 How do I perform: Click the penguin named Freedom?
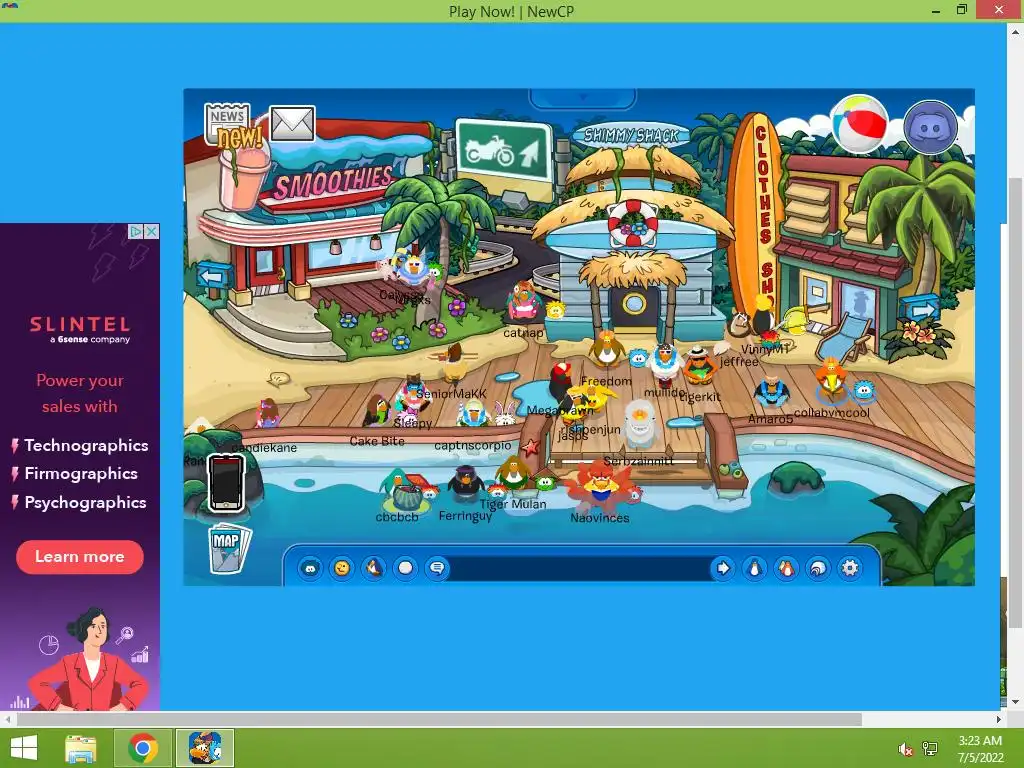607,349
